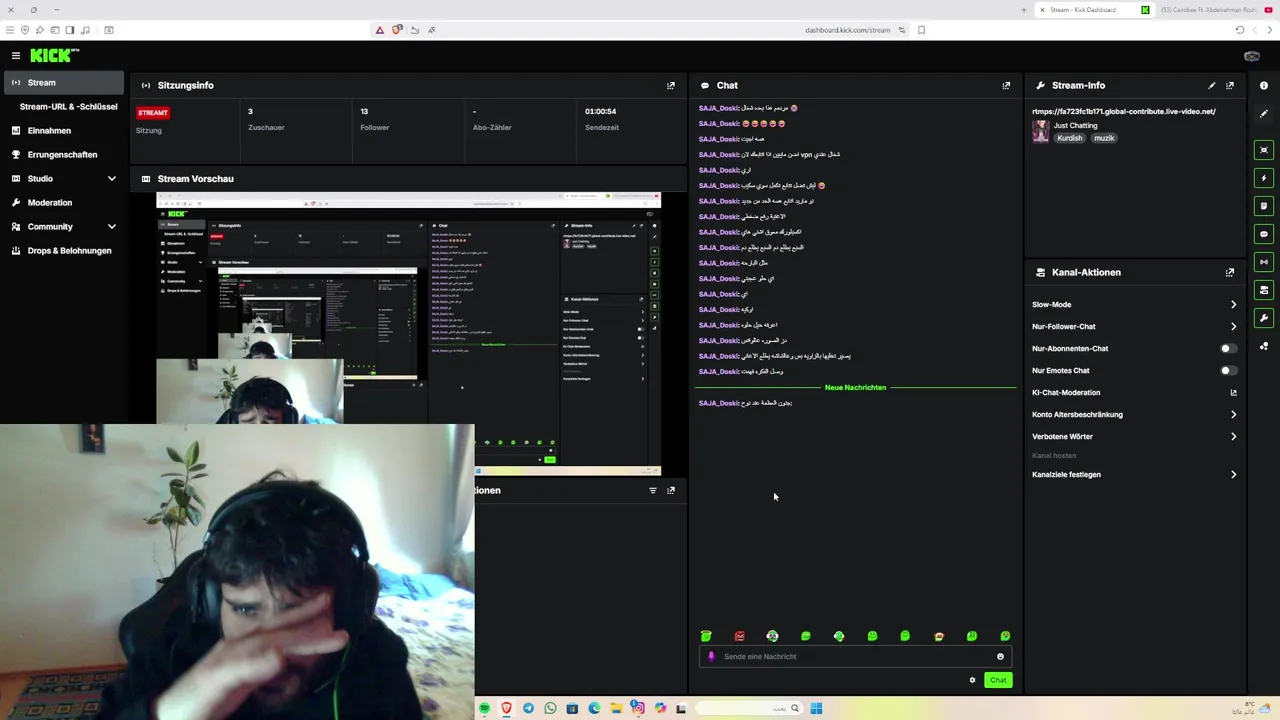Click the browser bookmark icon
The image size is (1280, 720).
pos(922,30)
